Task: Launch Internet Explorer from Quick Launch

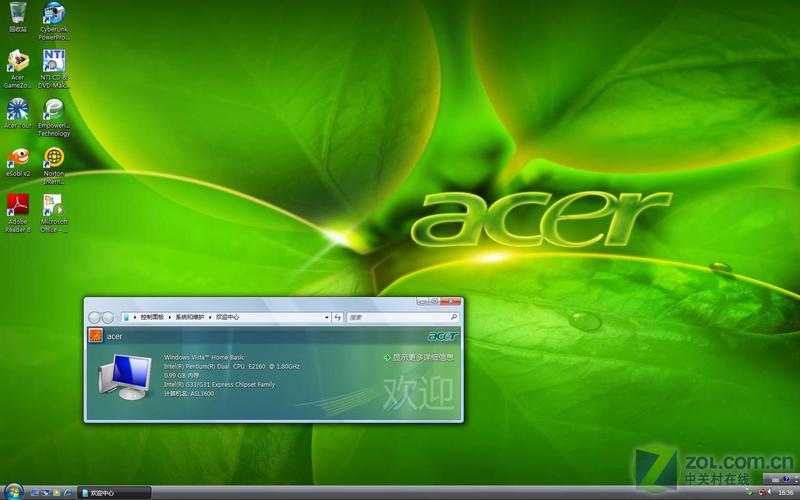Action: tap(67, 492)
